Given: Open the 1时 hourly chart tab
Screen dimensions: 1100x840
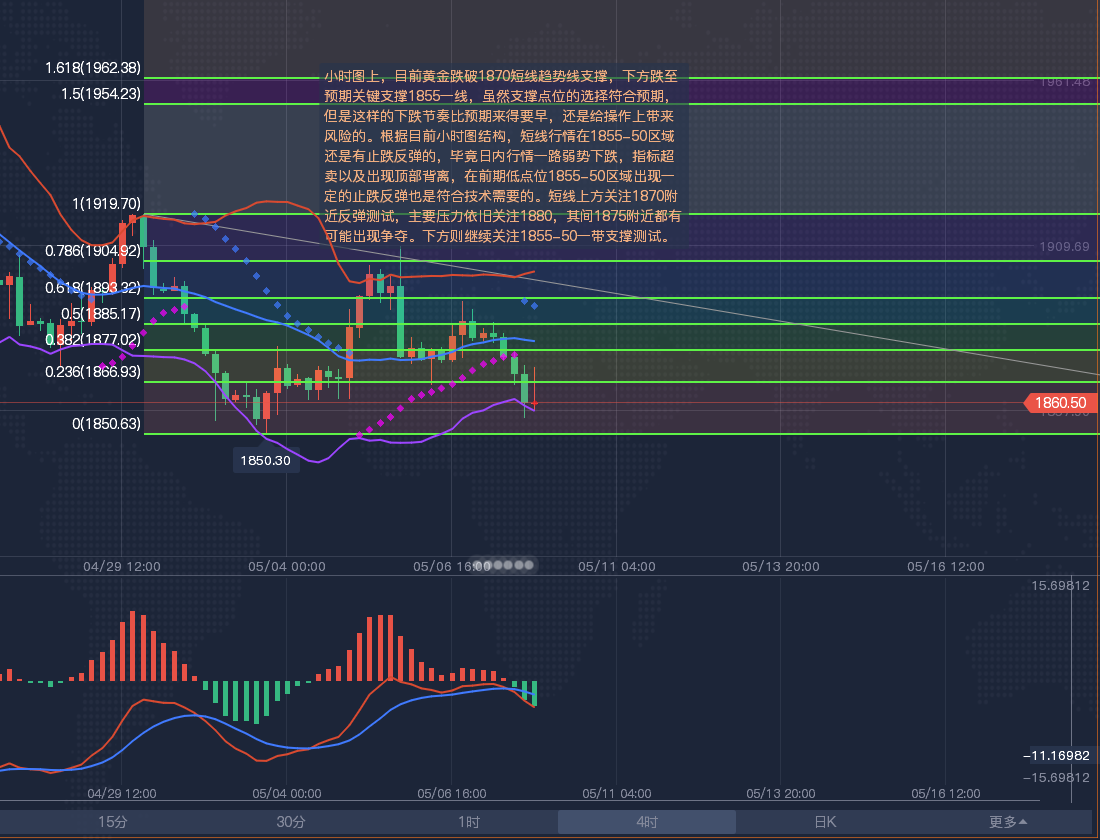Looking at the screenshot, I should (468, 822).
